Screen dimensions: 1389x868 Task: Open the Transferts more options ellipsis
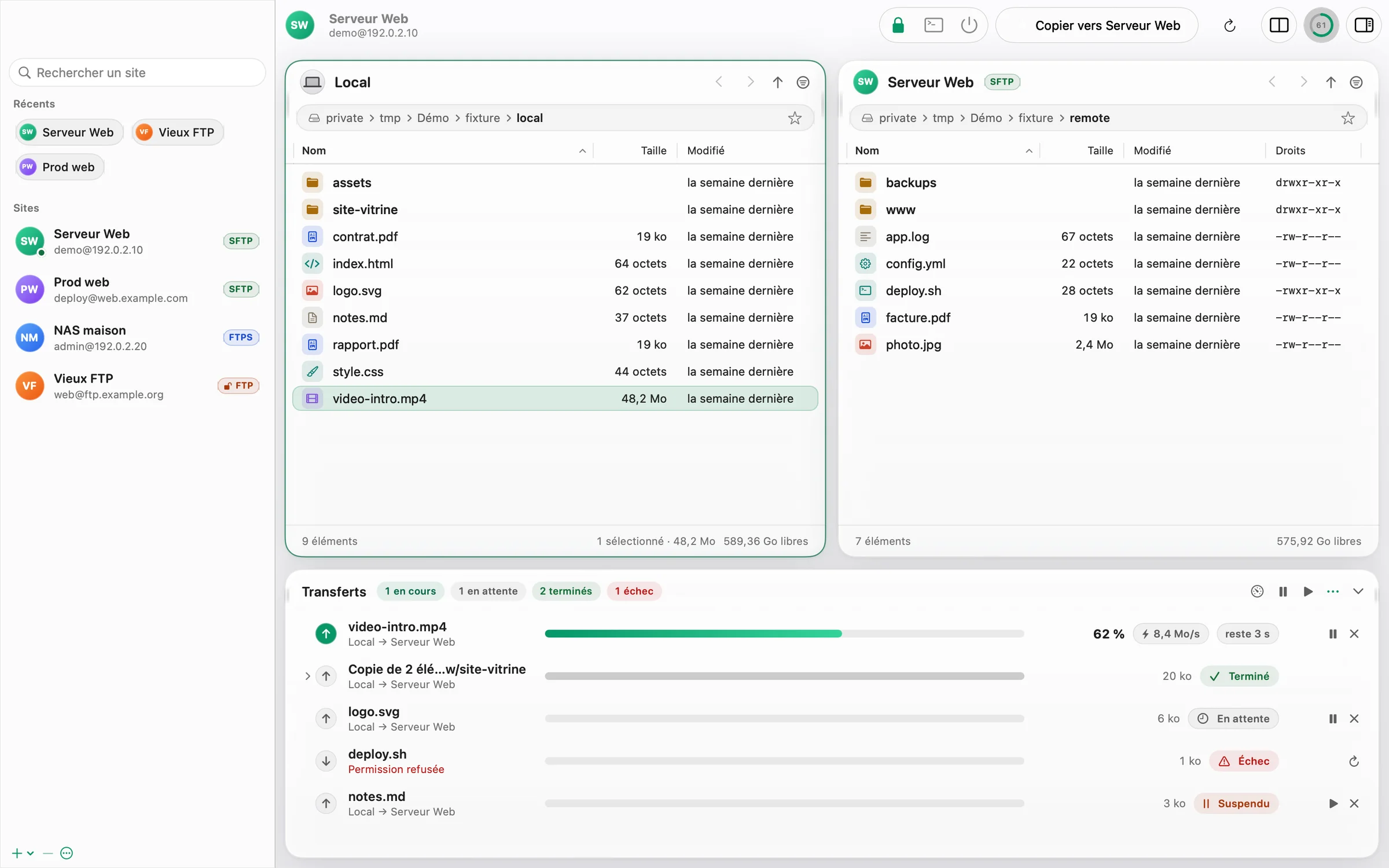[x=1333, y=591]
